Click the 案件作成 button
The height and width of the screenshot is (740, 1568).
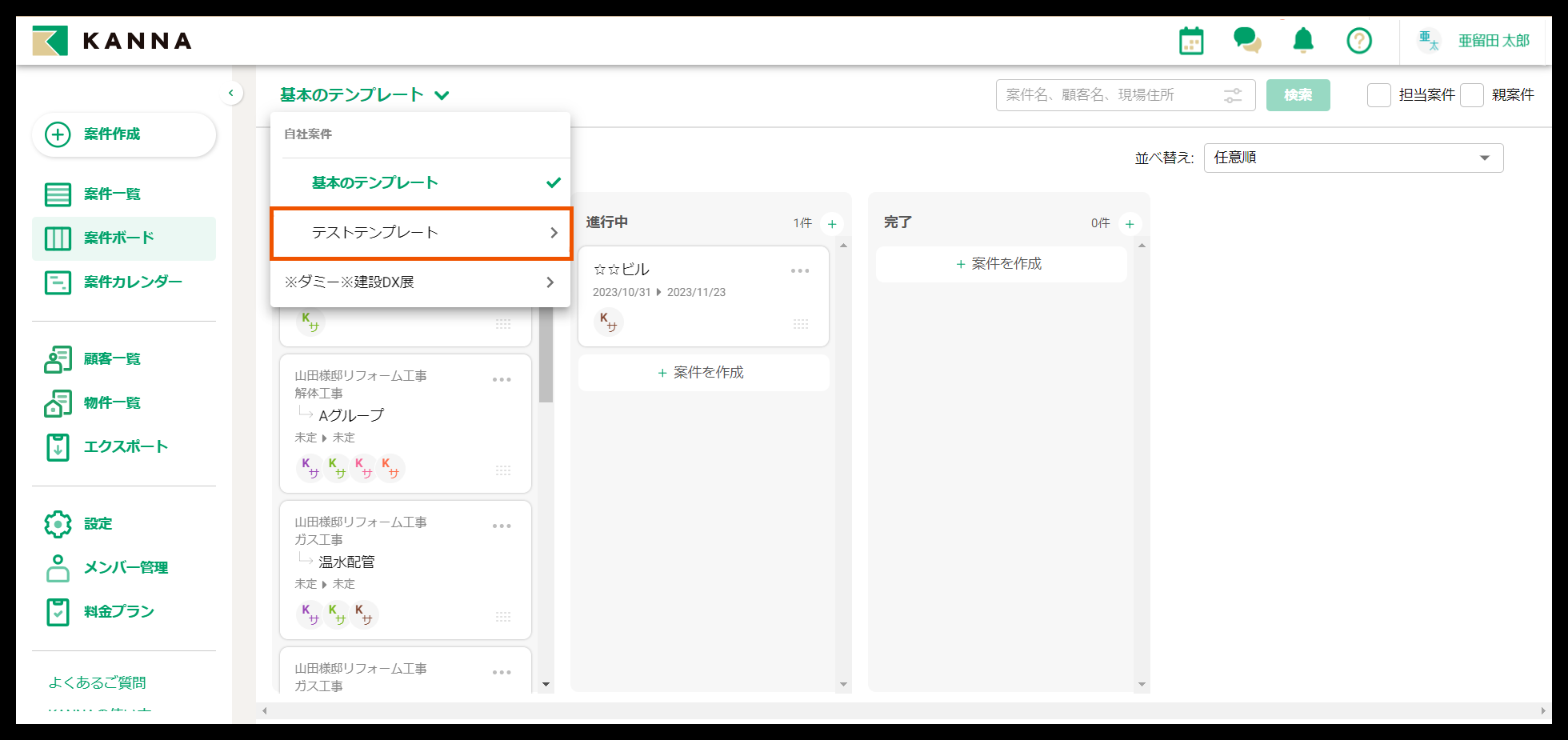[124, 134]
